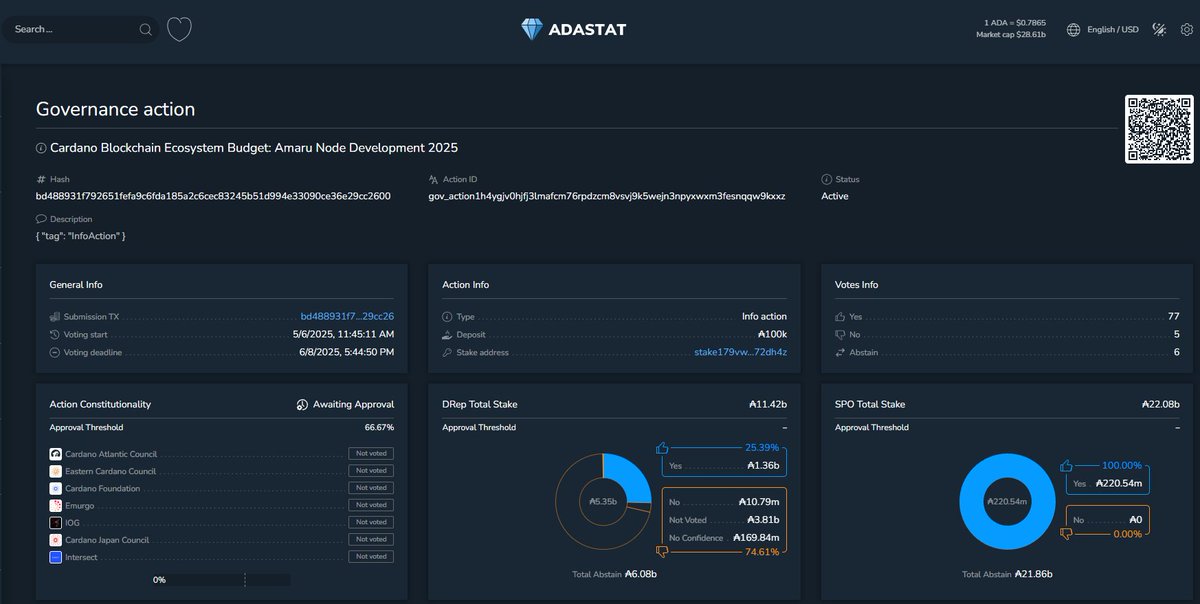Click Not voted badge for Cardano Japan Council
The width and height of the screenshot is (1200, 604).
(x=371, y=540)
